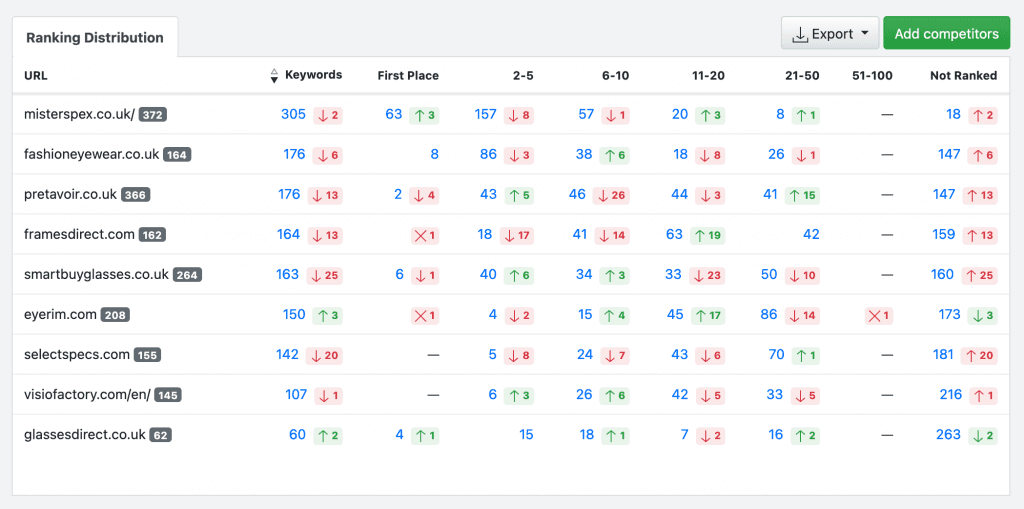
Task: Click the 366 badge beside pretavoir.co.uk
Action: pos(136,195)
